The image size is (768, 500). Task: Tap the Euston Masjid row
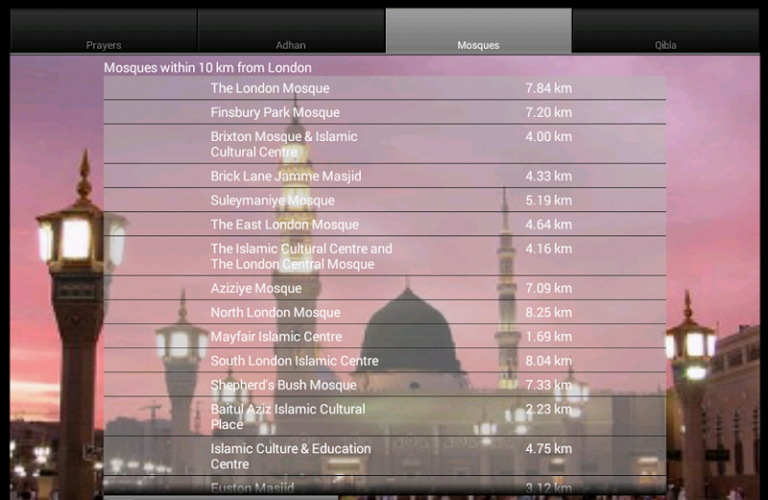click(x=384, y=485)
